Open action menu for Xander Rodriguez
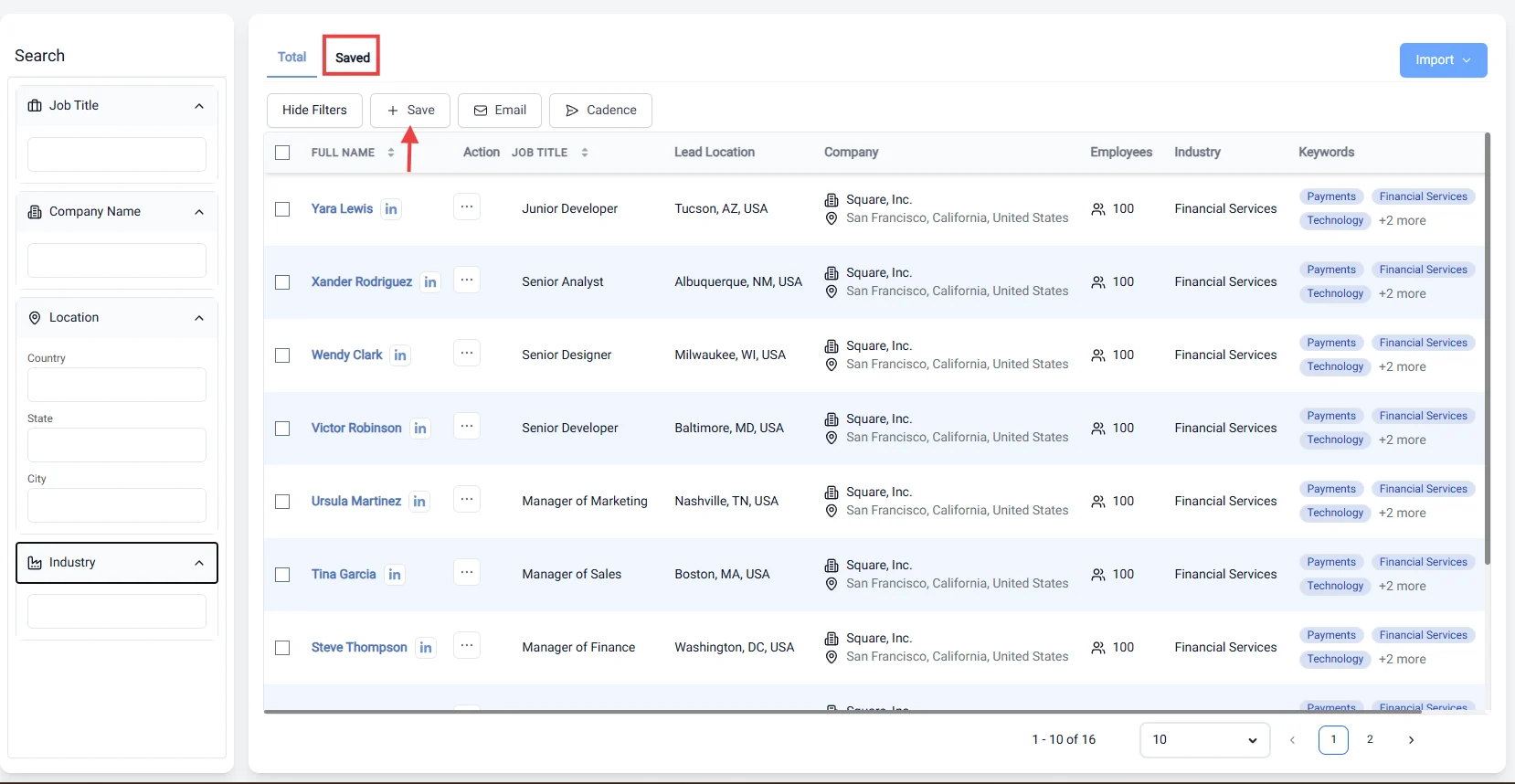 [467, 280]
